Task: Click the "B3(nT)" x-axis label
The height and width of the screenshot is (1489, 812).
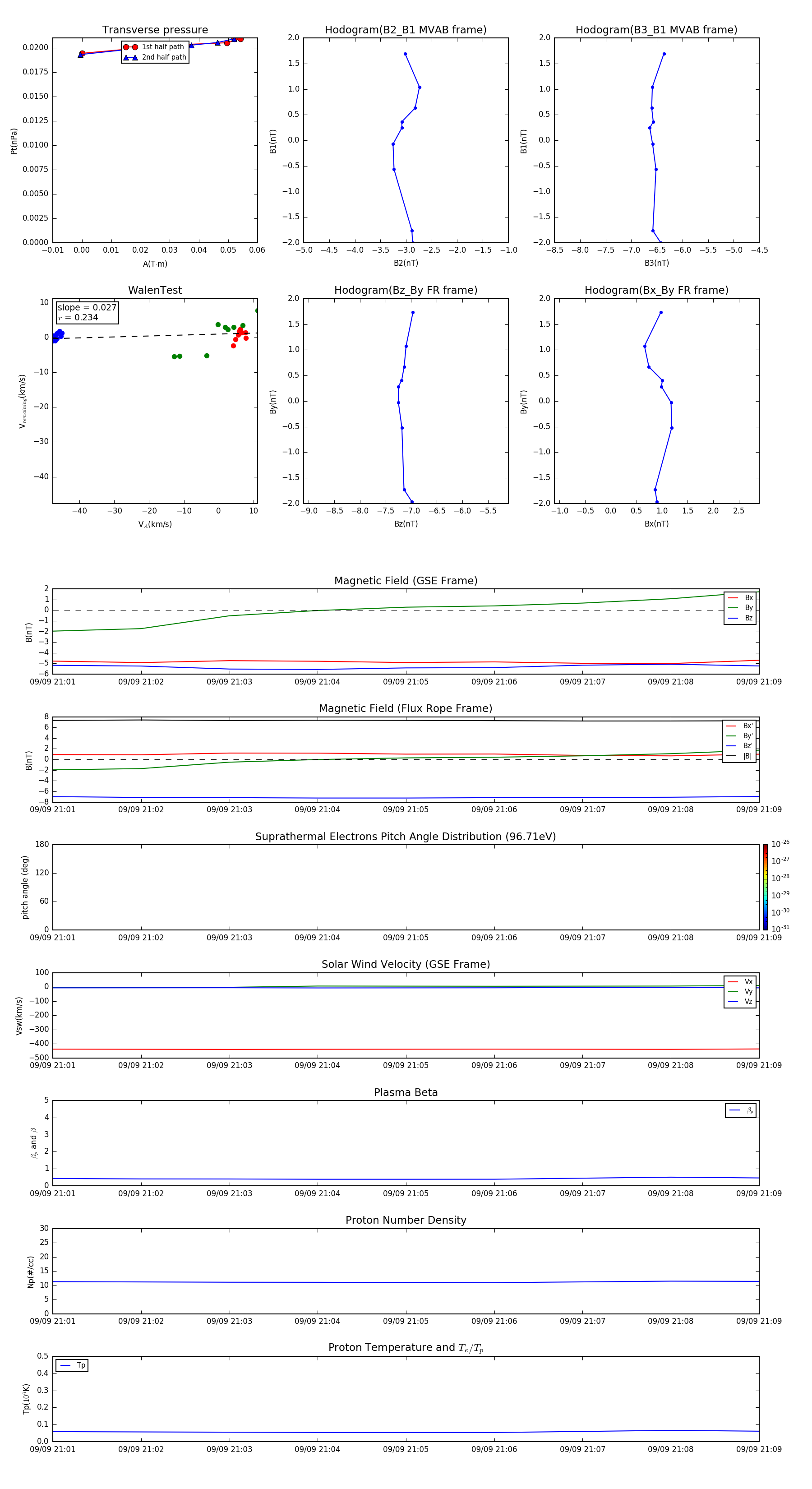Action: (656, 263)
